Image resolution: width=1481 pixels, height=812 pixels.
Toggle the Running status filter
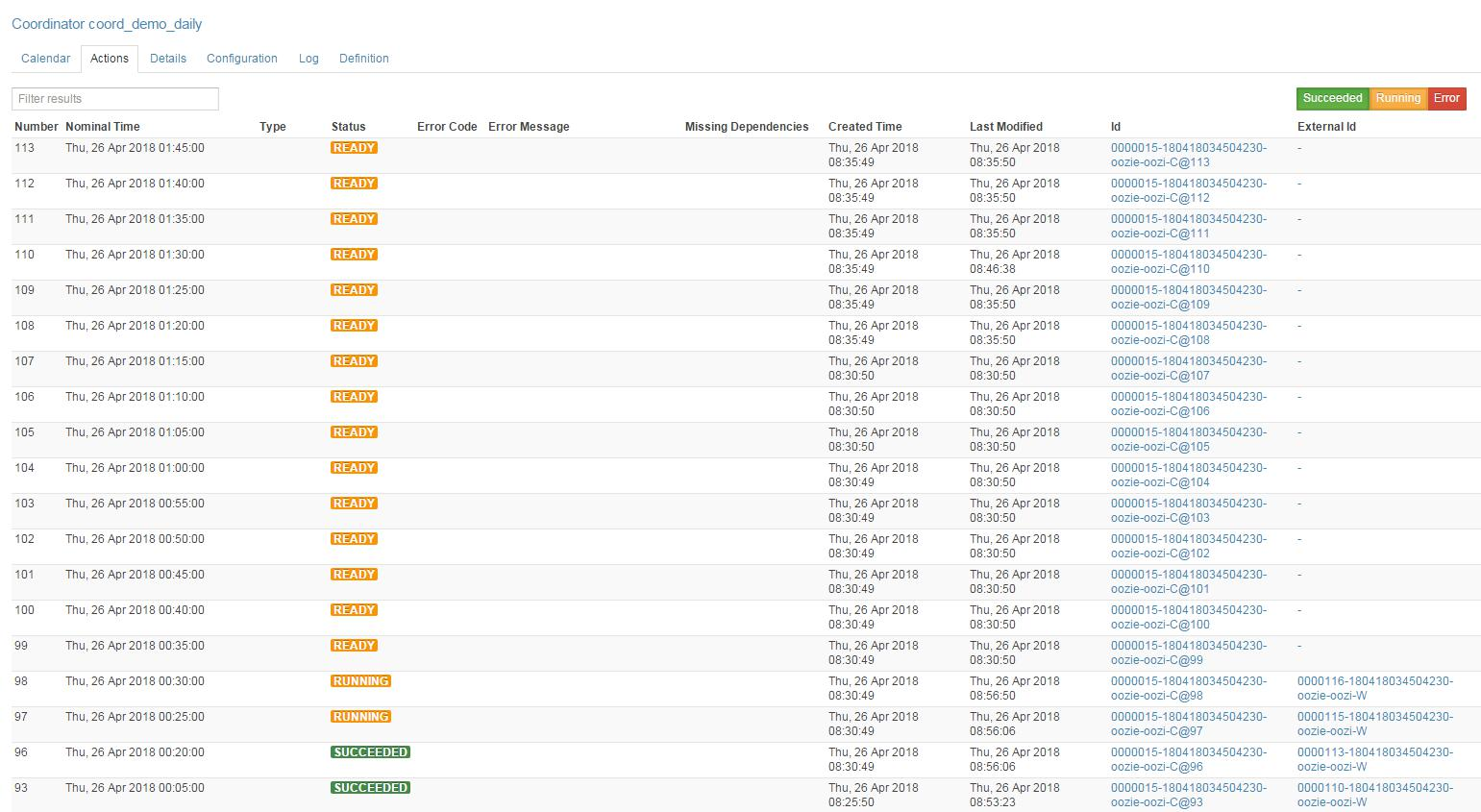coord(1397,98)
